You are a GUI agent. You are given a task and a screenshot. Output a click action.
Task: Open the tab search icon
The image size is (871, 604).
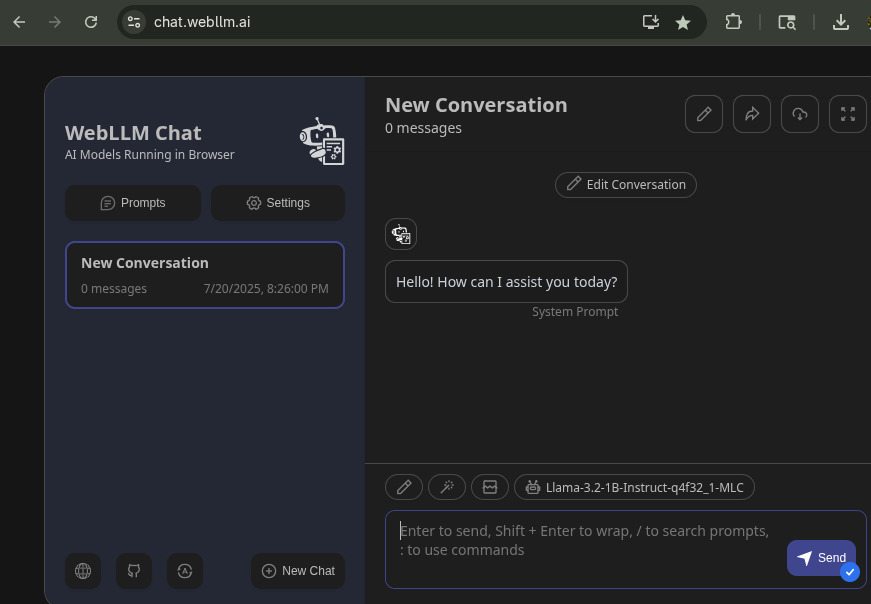[787, 22]
